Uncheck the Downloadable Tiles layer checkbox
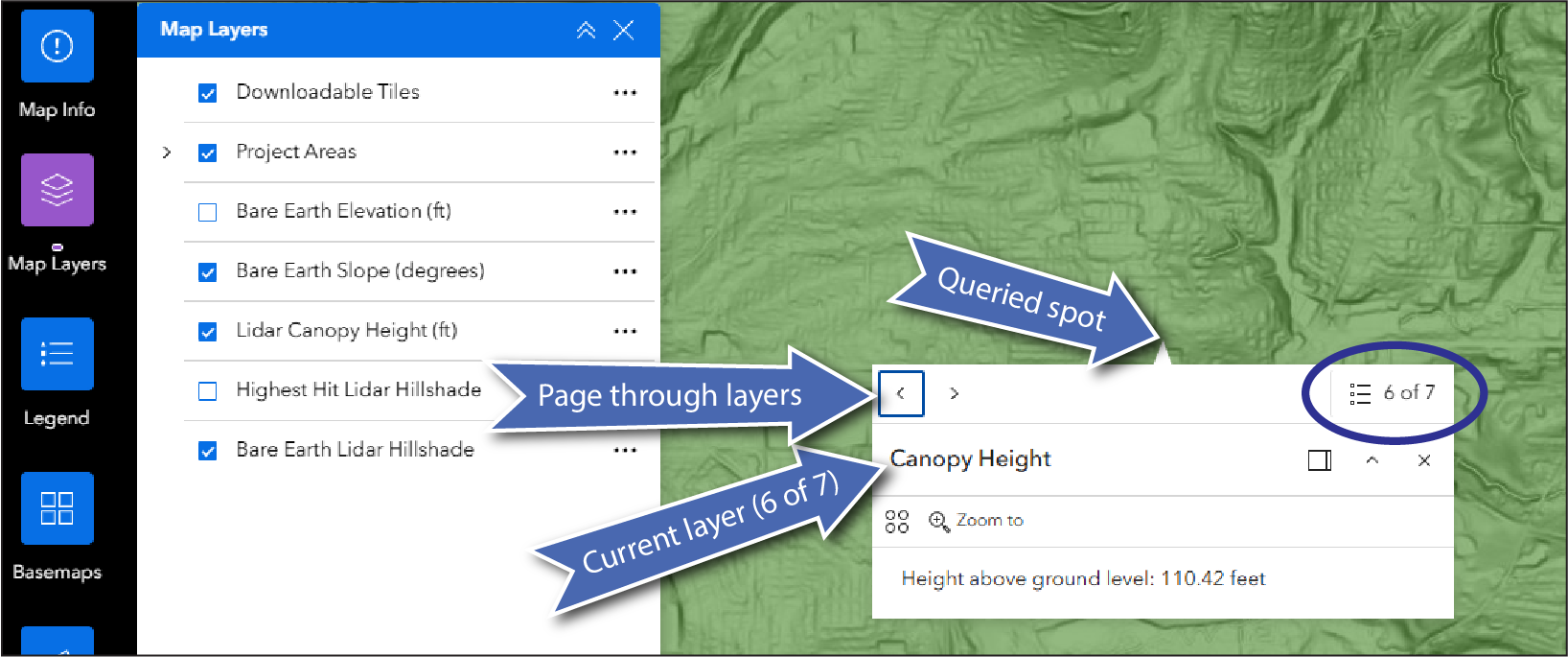 pyautogui.click(x=207, y=93)
